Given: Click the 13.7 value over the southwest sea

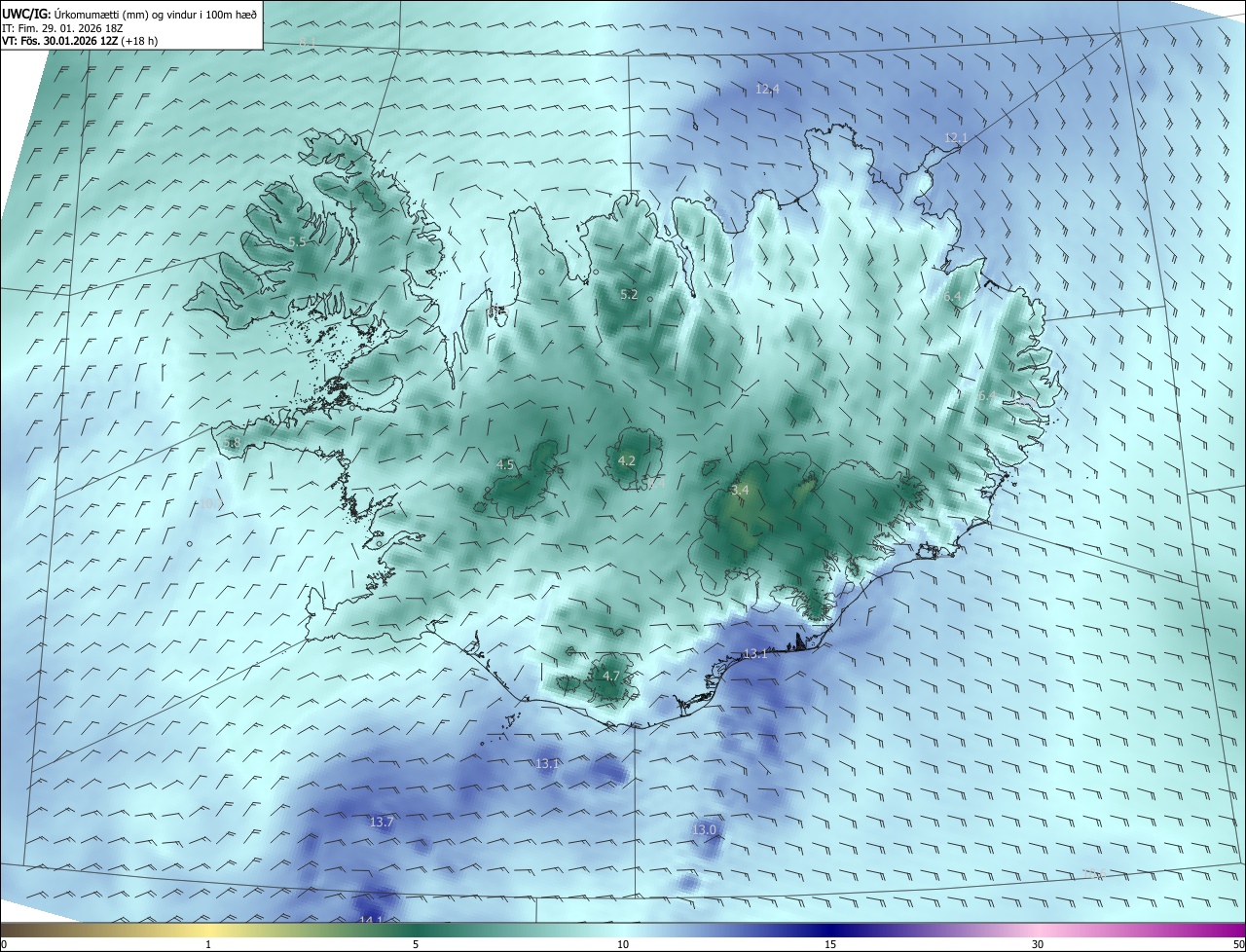Looking at the screenshot, I should coord(382,823).
